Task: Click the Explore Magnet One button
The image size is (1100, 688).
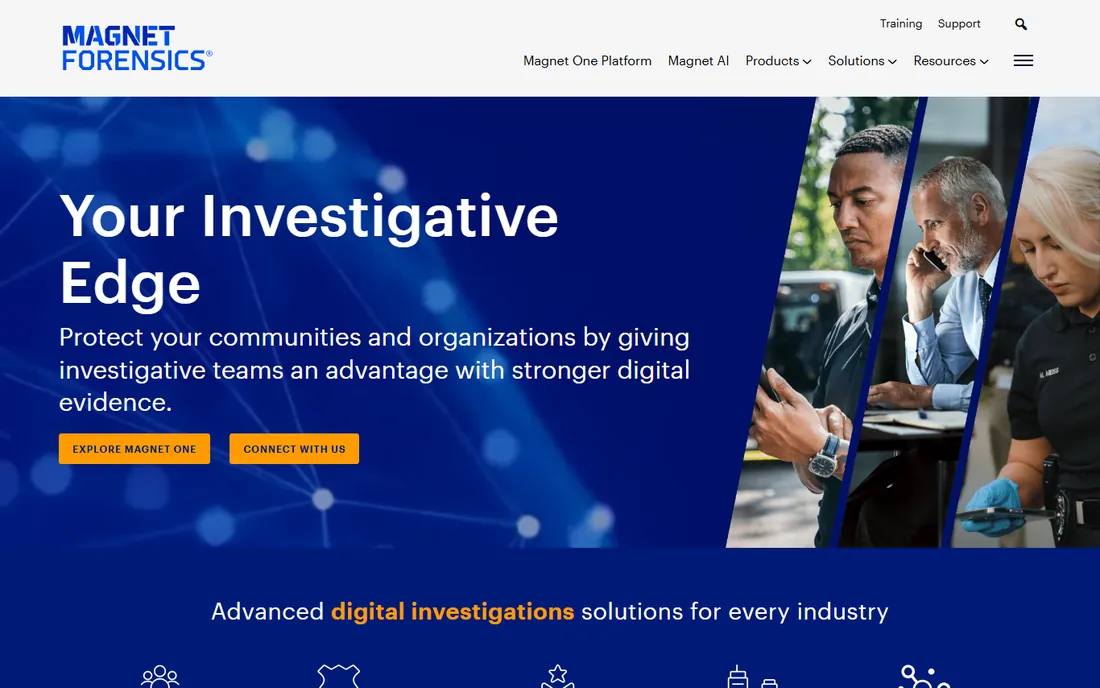Action: point(134,449)
